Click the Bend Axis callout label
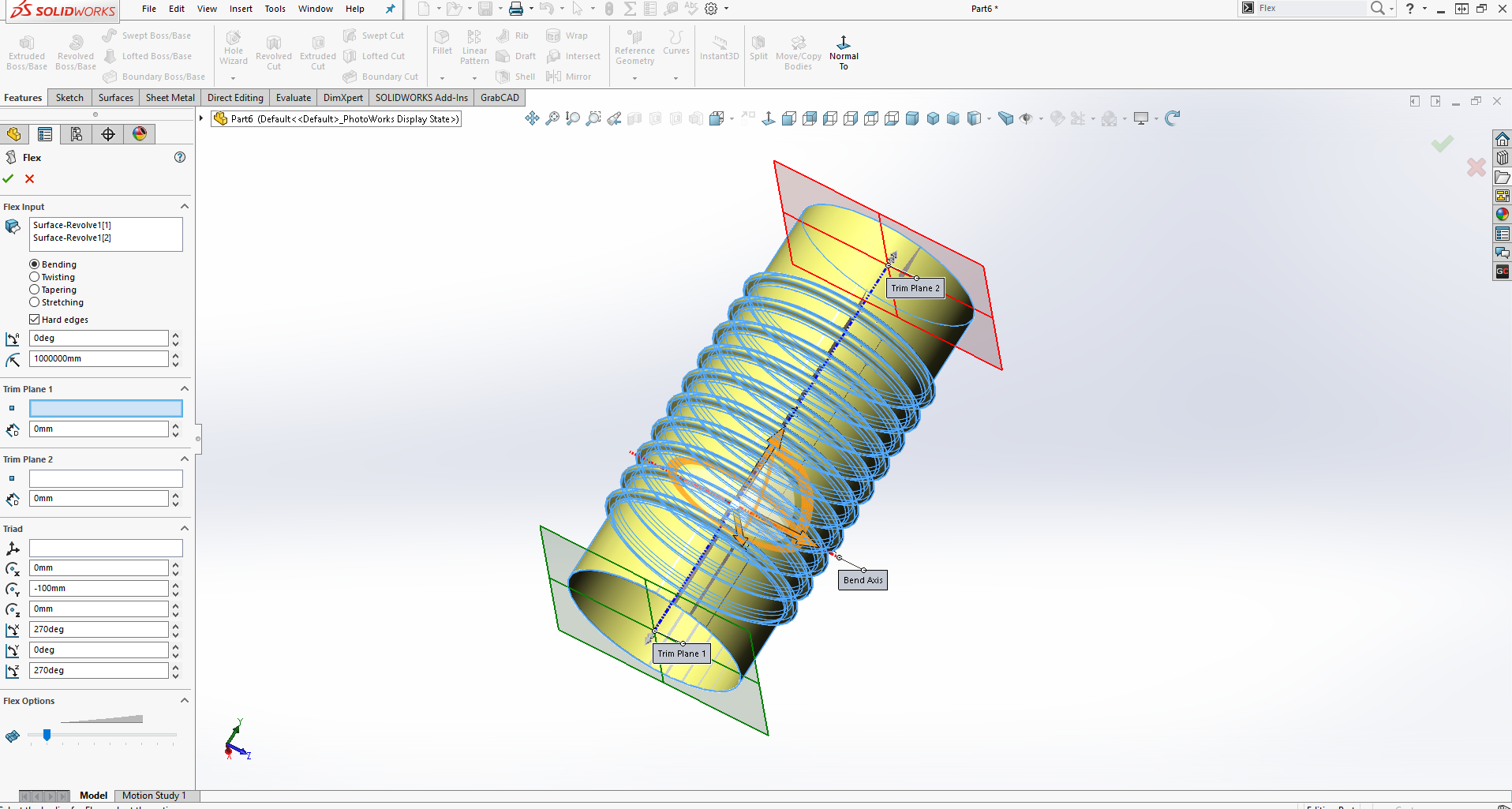Screen dimensions: 1512x809 click(x=863, y=580)
